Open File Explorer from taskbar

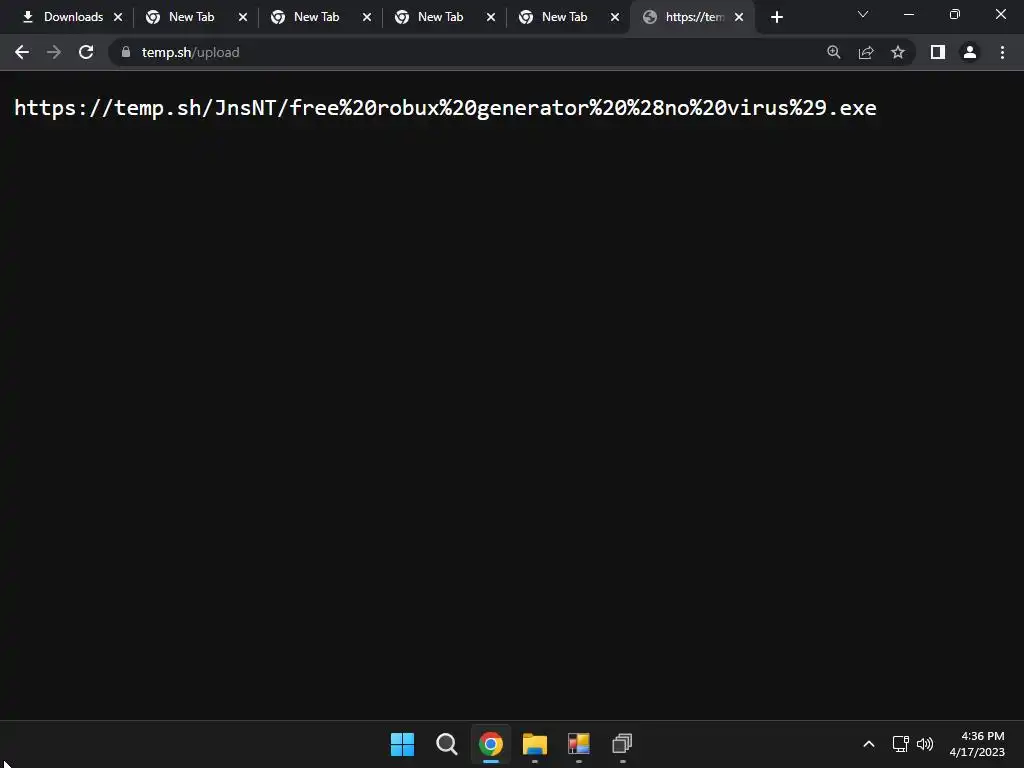pos(534,744)
